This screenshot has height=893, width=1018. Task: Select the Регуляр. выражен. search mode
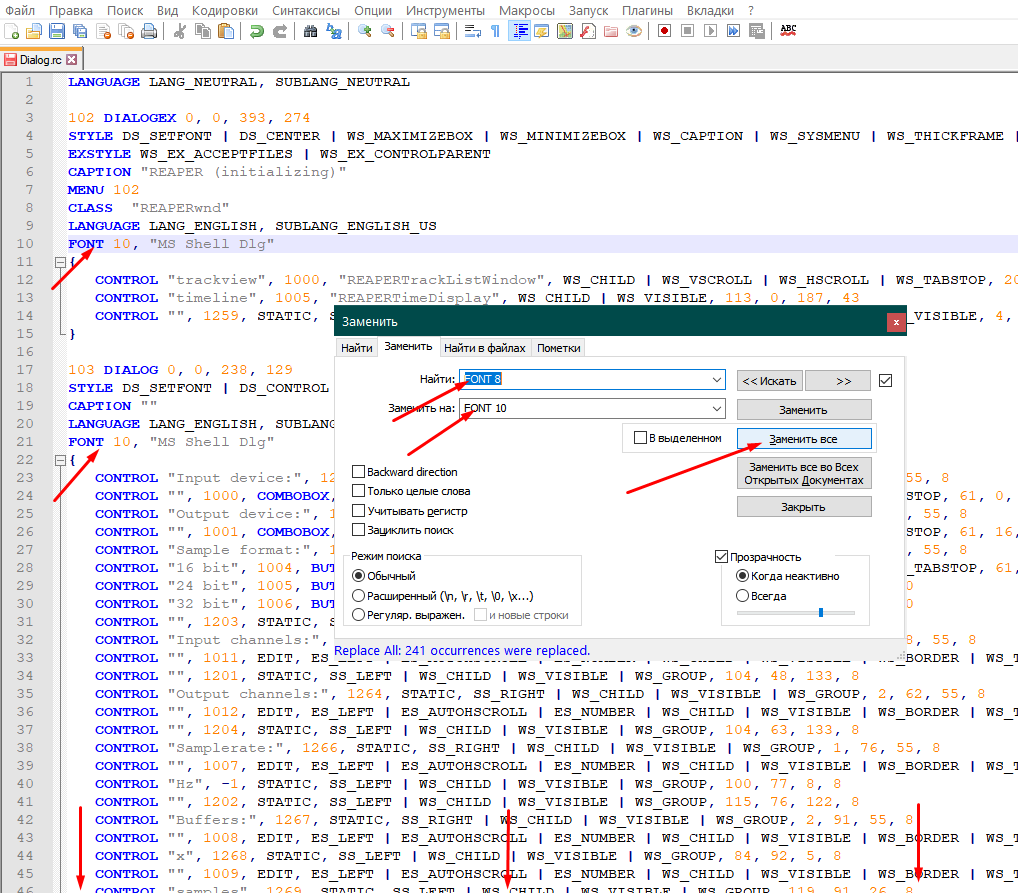pos(358,615)
